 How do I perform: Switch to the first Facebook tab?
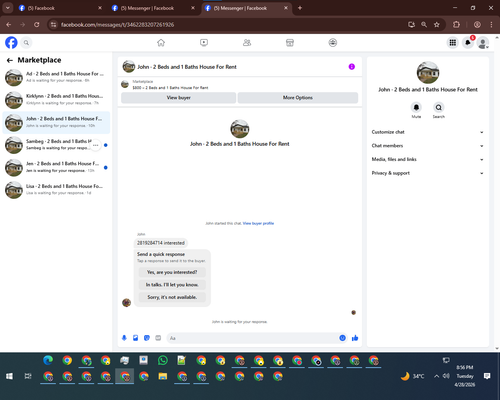pyautogui.click(x=60, y=8)
